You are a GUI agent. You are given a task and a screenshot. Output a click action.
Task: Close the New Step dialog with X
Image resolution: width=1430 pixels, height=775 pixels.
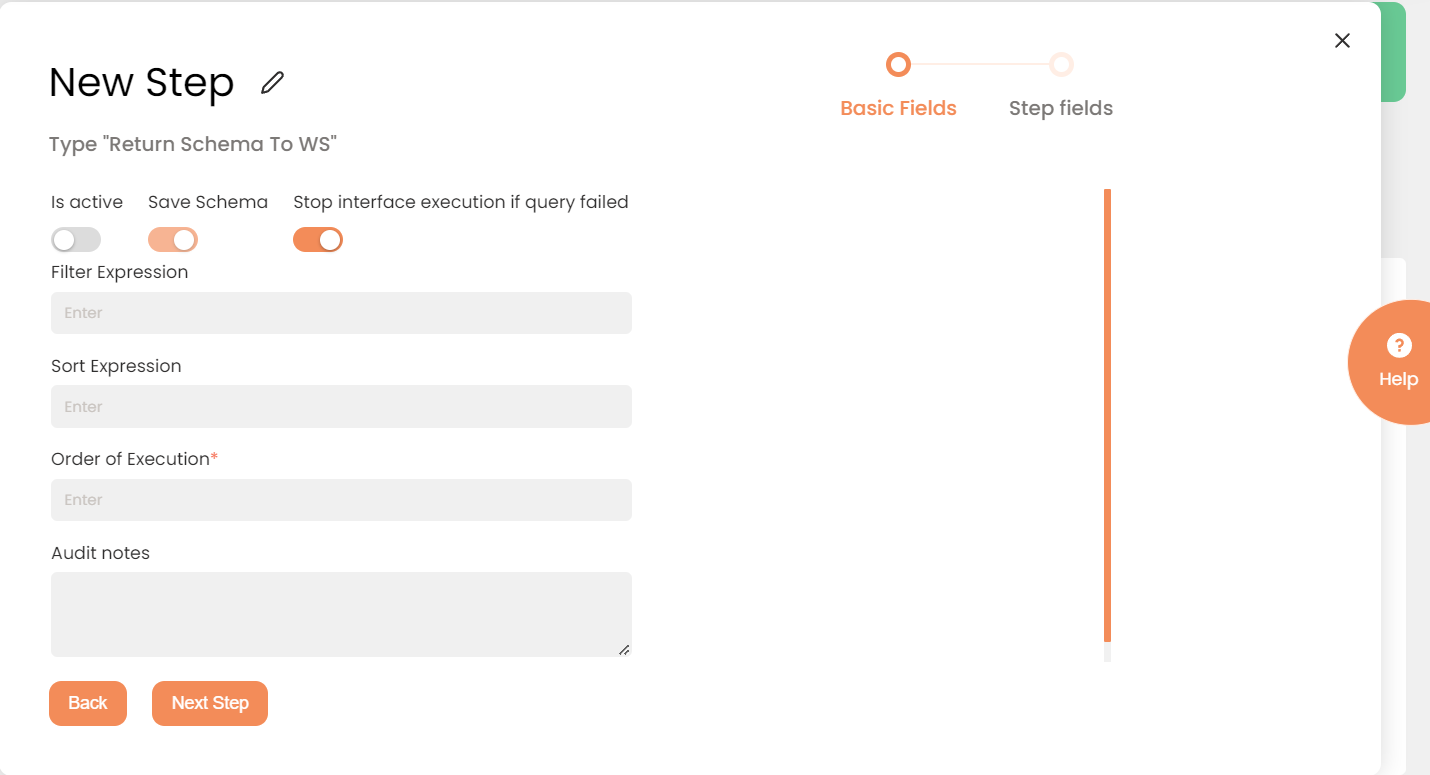point(1342,40)
